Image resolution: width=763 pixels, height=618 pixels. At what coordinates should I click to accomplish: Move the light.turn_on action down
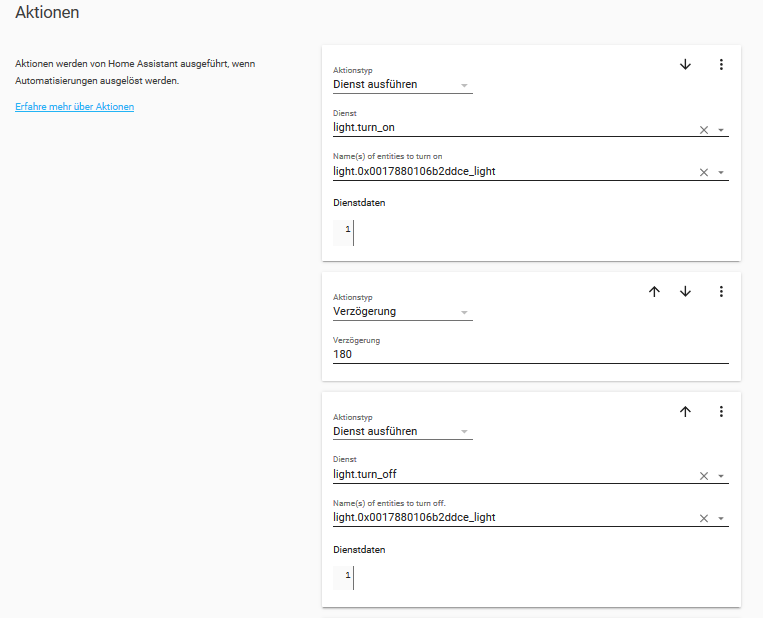[x=685, y=65]
